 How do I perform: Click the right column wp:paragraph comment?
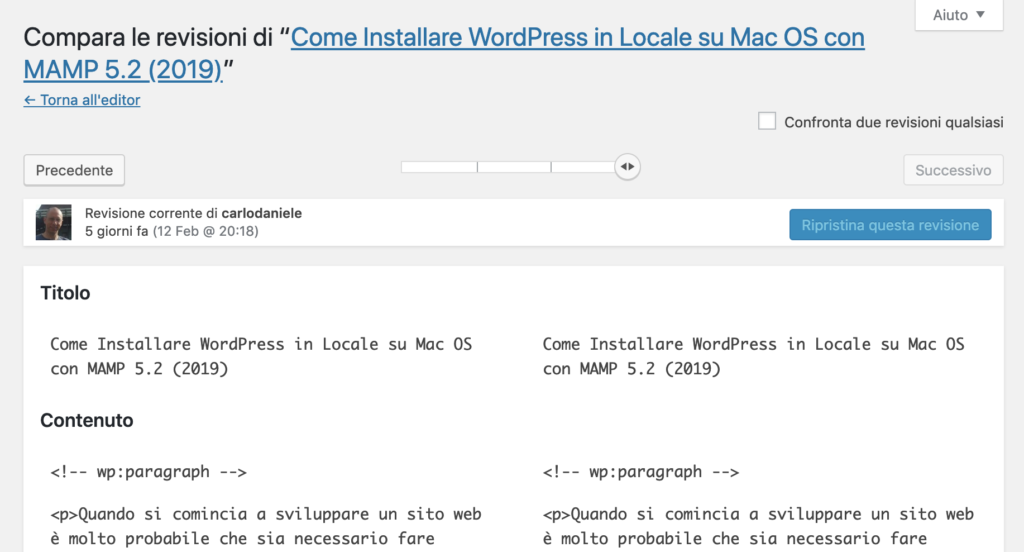click(641, 472)
